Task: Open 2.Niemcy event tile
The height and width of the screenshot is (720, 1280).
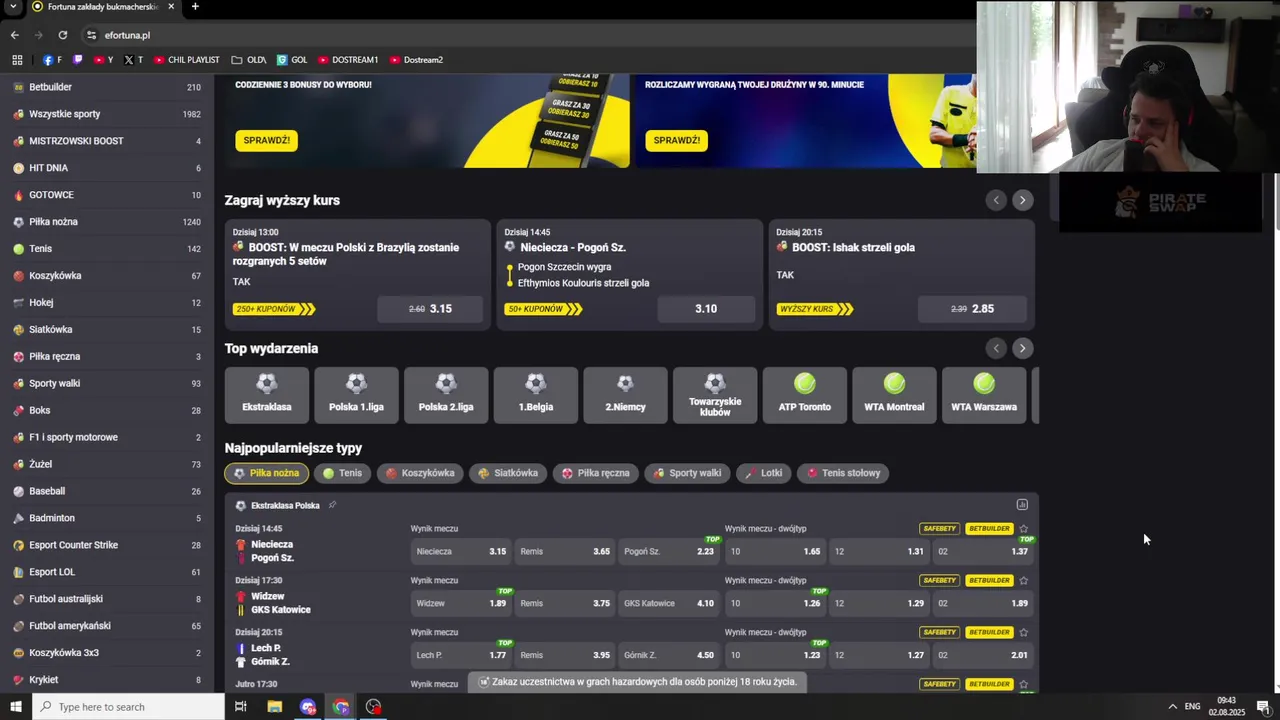Action: [625, 395]
